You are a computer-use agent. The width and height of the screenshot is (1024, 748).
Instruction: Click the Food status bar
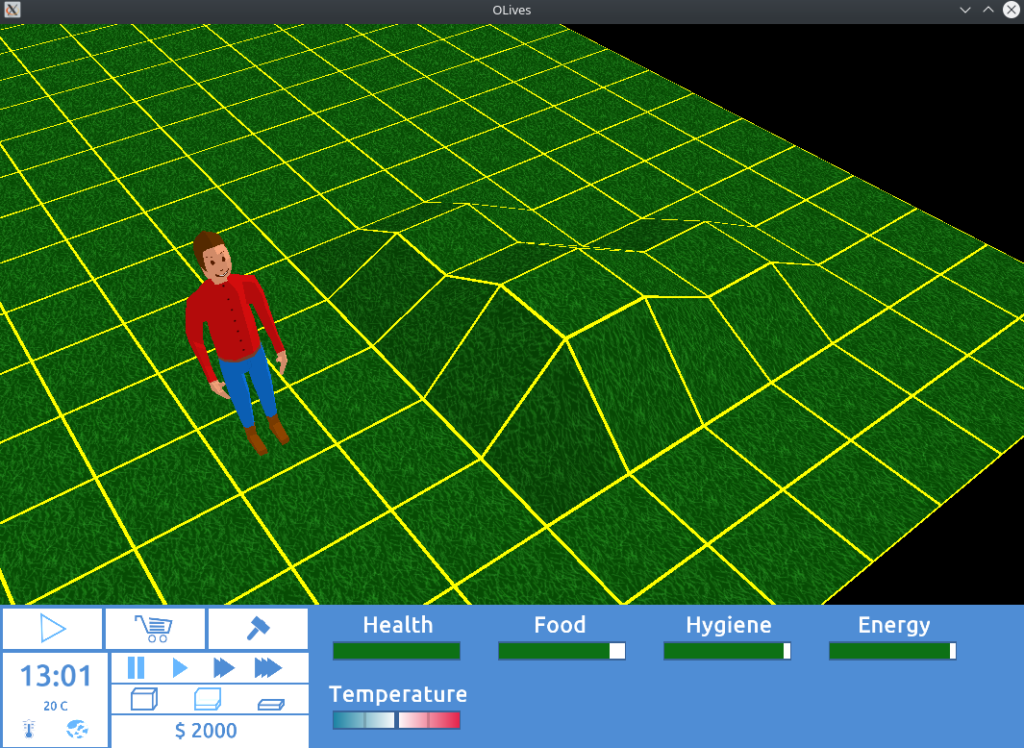click(562, 651)
